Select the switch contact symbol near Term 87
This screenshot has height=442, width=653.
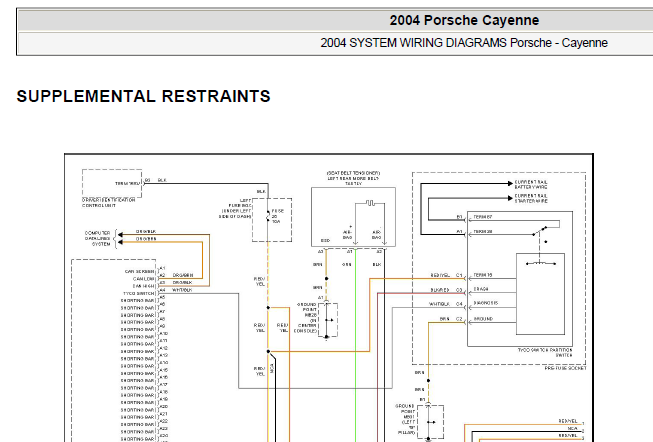tap(540, 230)
